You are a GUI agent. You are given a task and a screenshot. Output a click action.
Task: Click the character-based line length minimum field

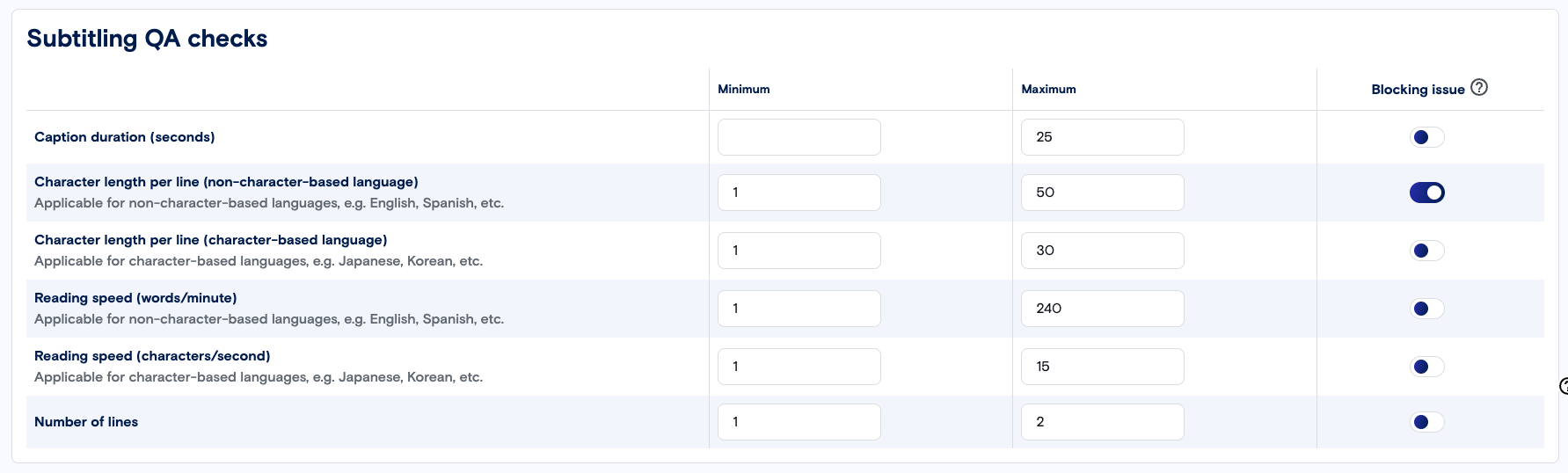799,251
